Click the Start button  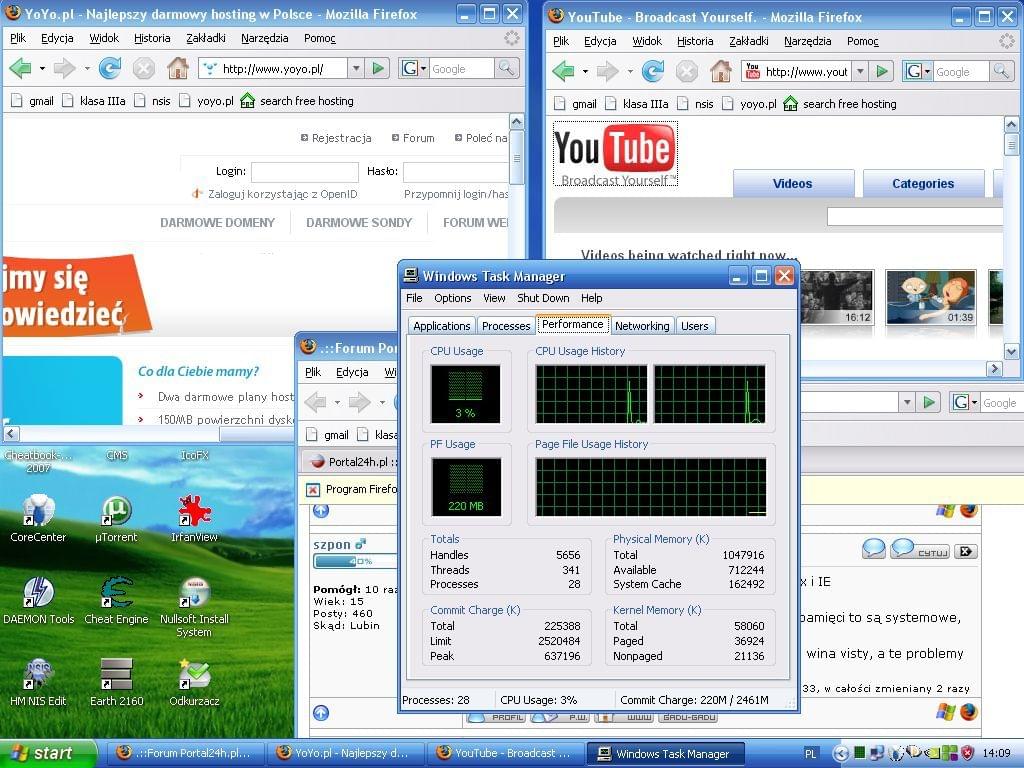coord(48,754)
